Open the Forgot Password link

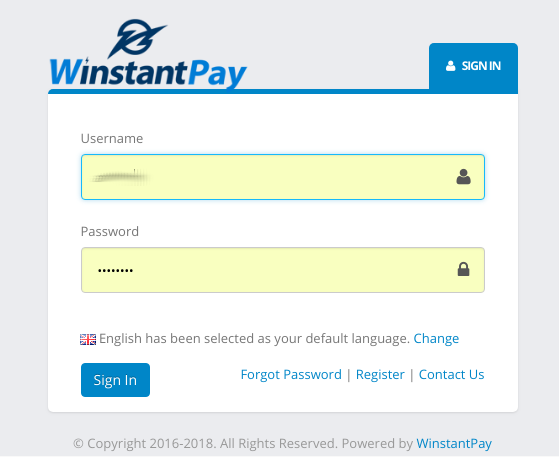coord(291,375)
